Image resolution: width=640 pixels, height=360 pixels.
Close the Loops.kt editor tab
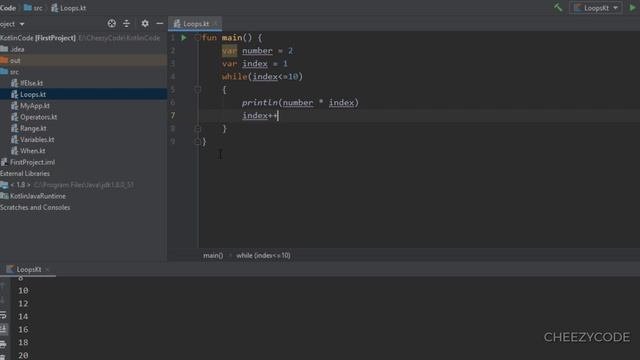pyautogui.click(x=216, y=24)
